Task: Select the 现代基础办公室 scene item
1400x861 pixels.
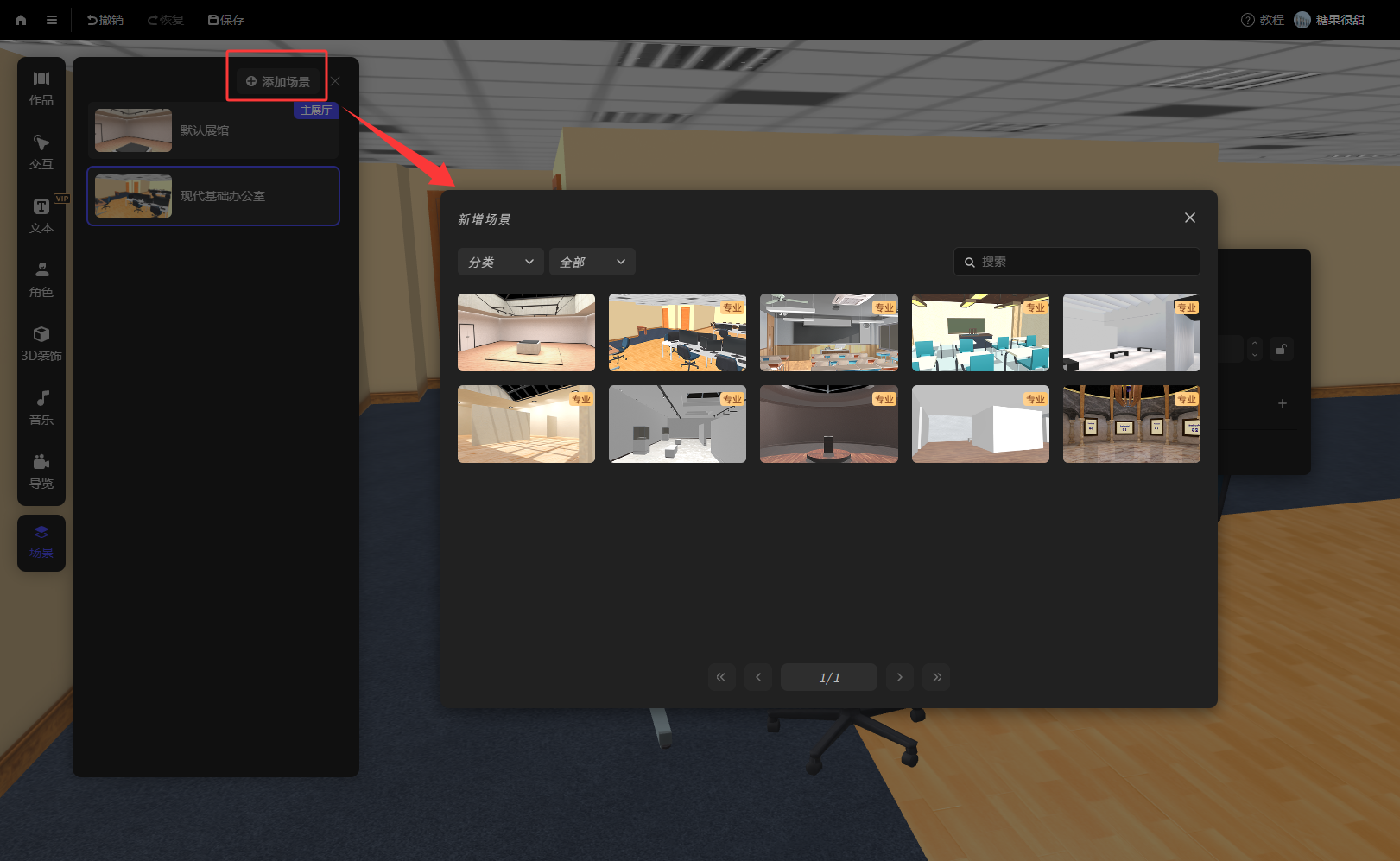Action: click(x=213, y=196)
